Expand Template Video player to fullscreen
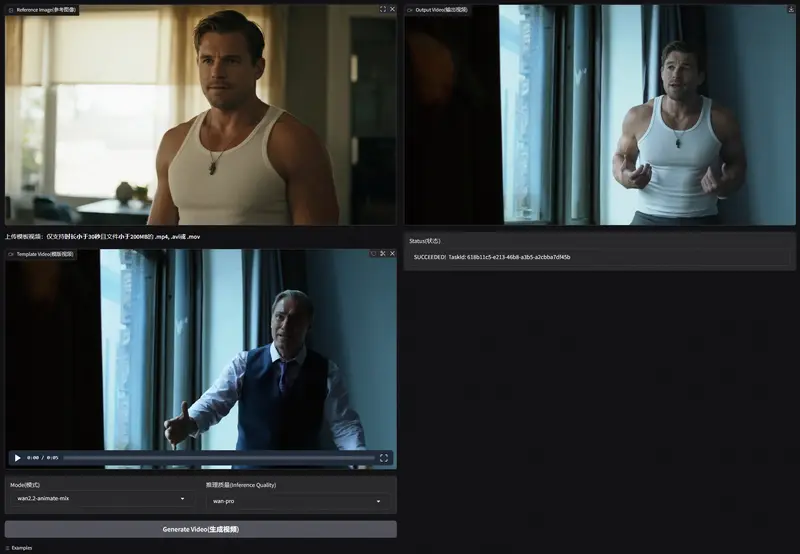Viewport: 800px width, 554px height. pyautogui.click(x=384, y=458)
